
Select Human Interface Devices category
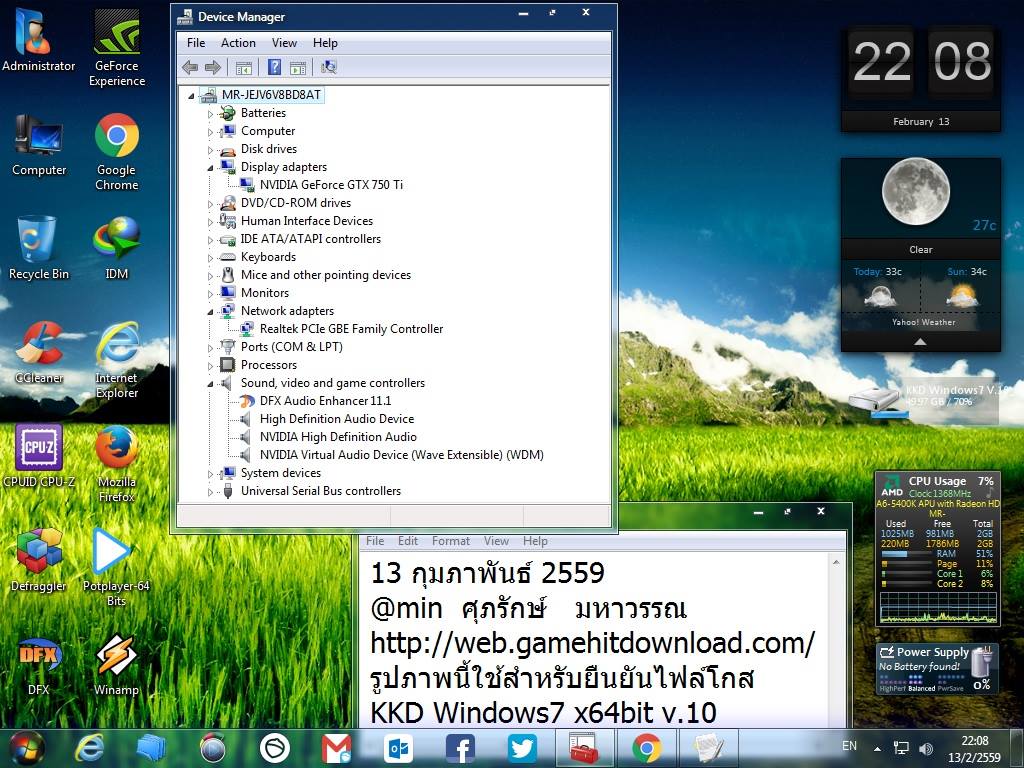(307, 221)
